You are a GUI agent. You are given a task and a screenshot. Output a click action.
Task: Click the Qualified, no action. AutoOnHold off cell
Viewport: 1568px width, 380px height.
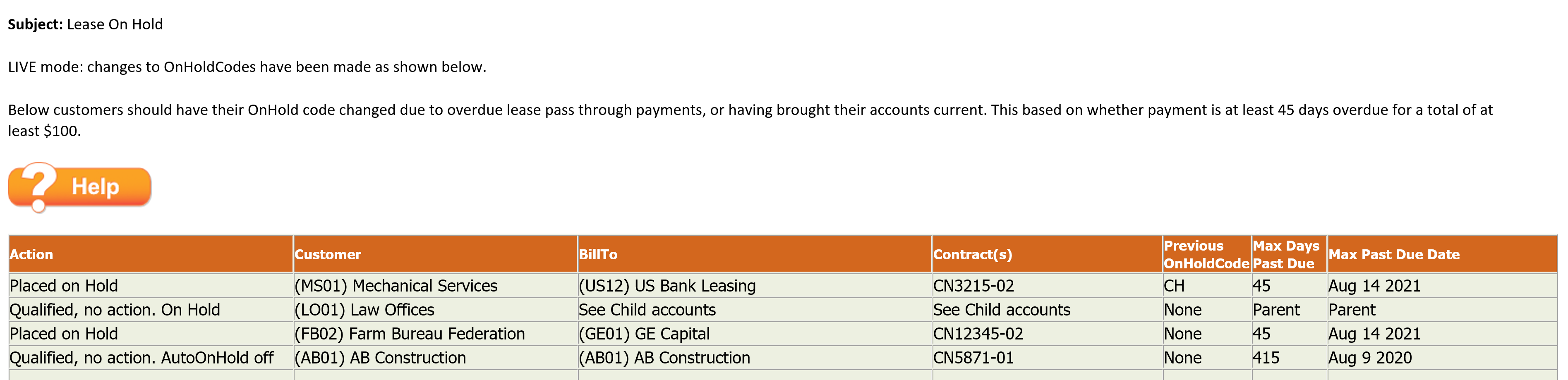pos(151,358)
